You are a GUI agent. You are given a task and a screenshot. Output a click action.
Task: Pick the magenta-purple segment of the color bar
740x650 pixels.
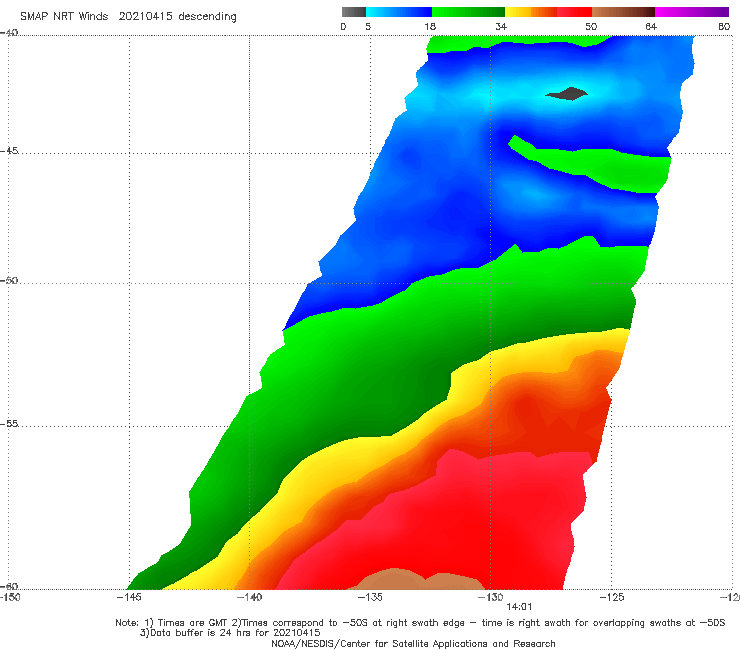(x=692, y=12)
